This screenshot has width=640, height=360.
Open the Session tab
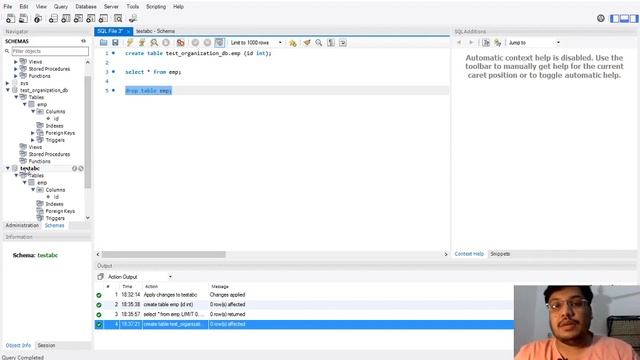[46, 345]
